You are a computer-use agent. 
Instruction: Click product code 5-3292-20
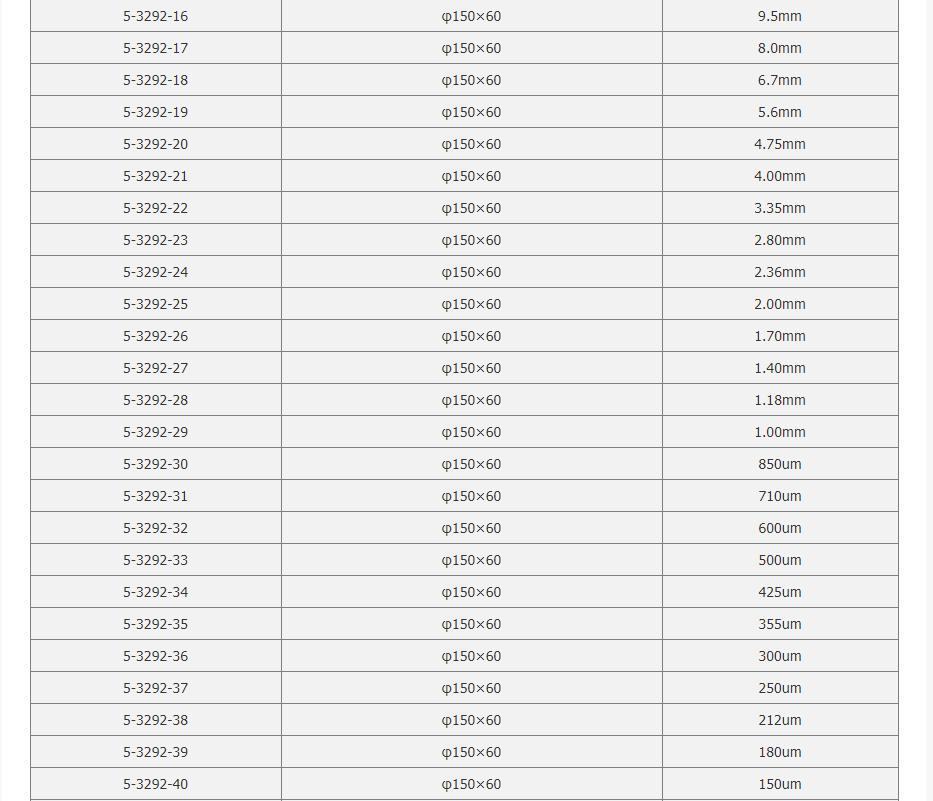pos(155,144)
